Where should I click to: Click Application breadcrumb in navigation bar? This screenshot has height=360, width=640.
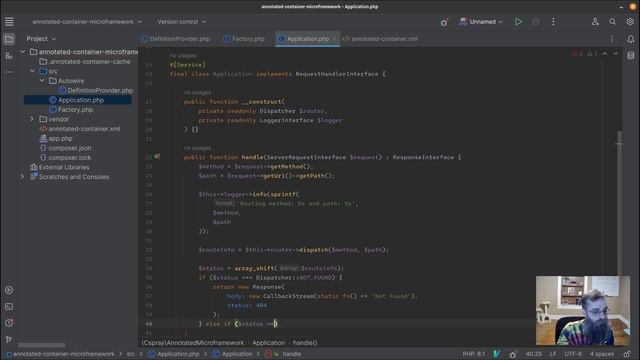(233, 354)
